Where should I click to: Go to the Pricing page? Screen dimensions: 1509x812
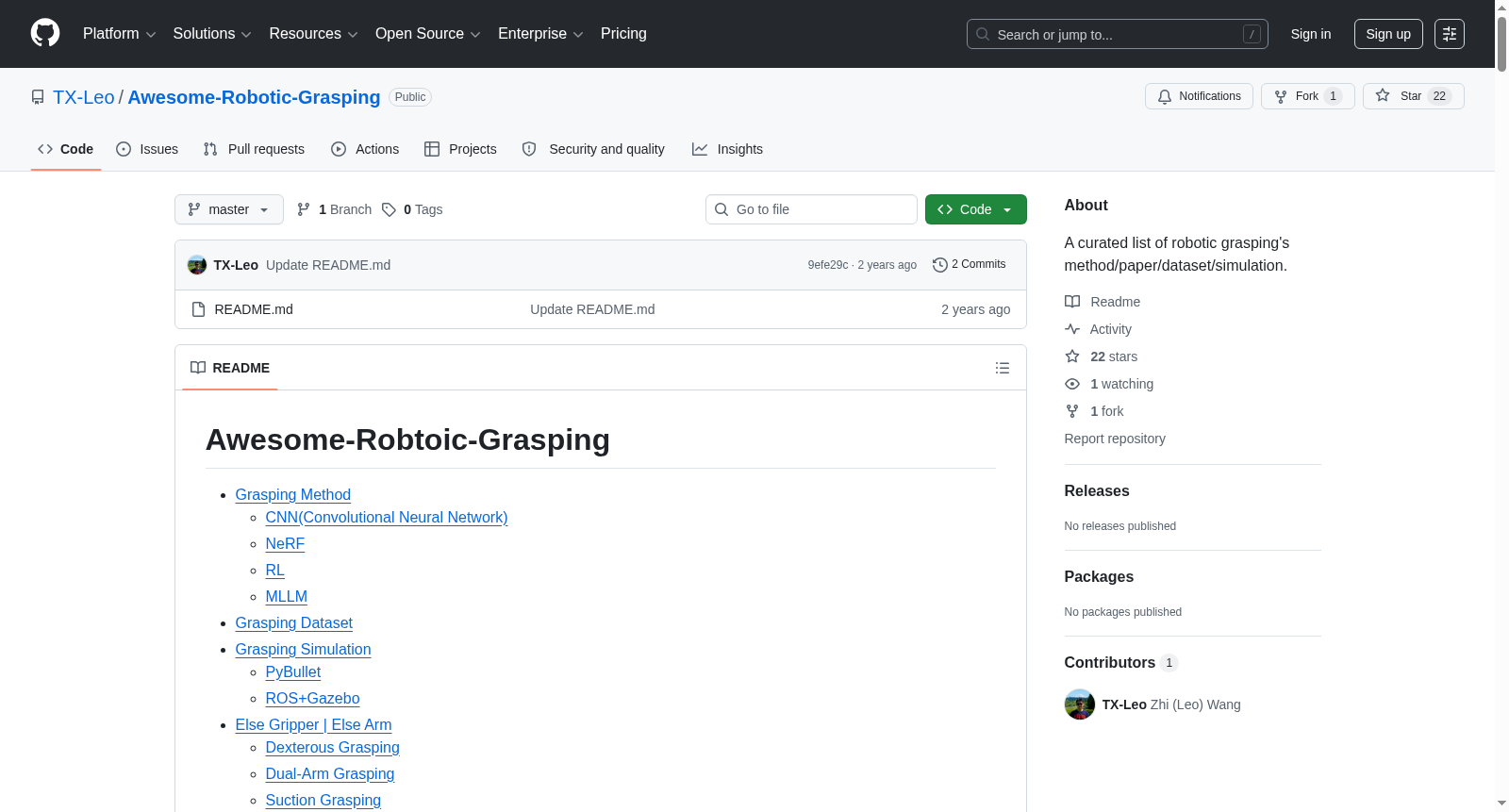click(623, 34)
